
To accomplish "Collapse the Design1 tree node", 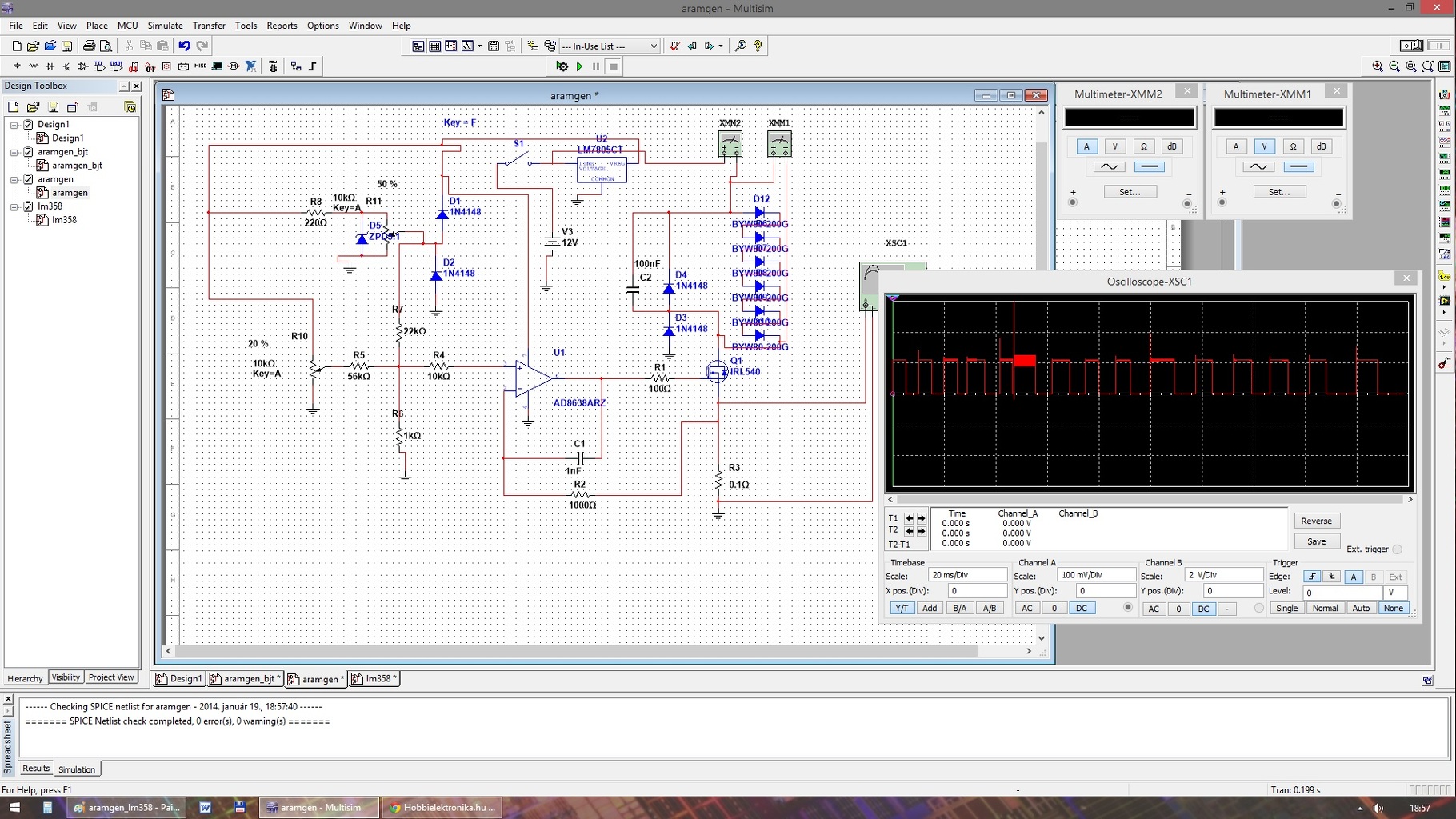I will click(14, 125).
